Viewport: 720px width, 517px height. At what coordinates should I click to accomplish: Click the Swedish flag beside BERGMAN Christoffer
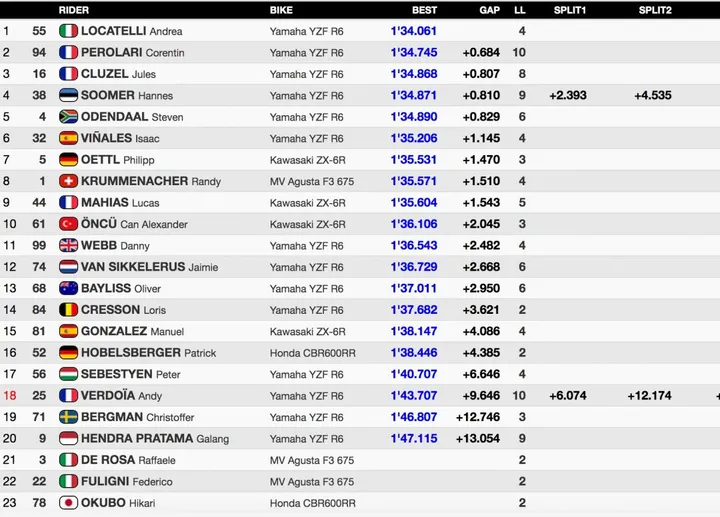[x=68, y=417]
